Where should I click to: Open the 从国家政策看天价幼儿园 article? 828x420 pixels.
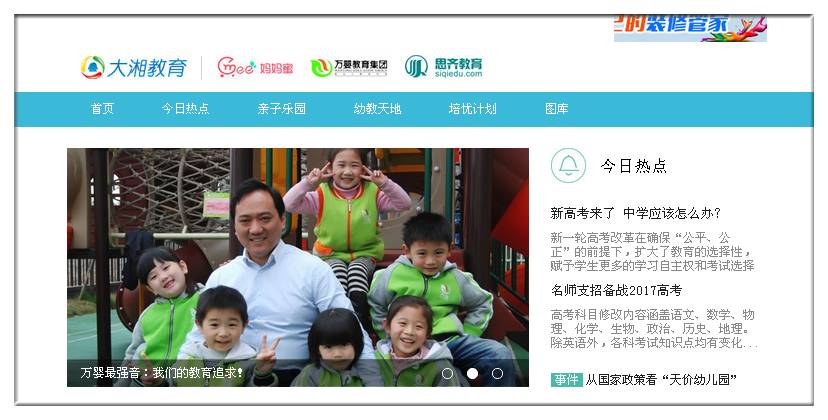pos(661,380)
